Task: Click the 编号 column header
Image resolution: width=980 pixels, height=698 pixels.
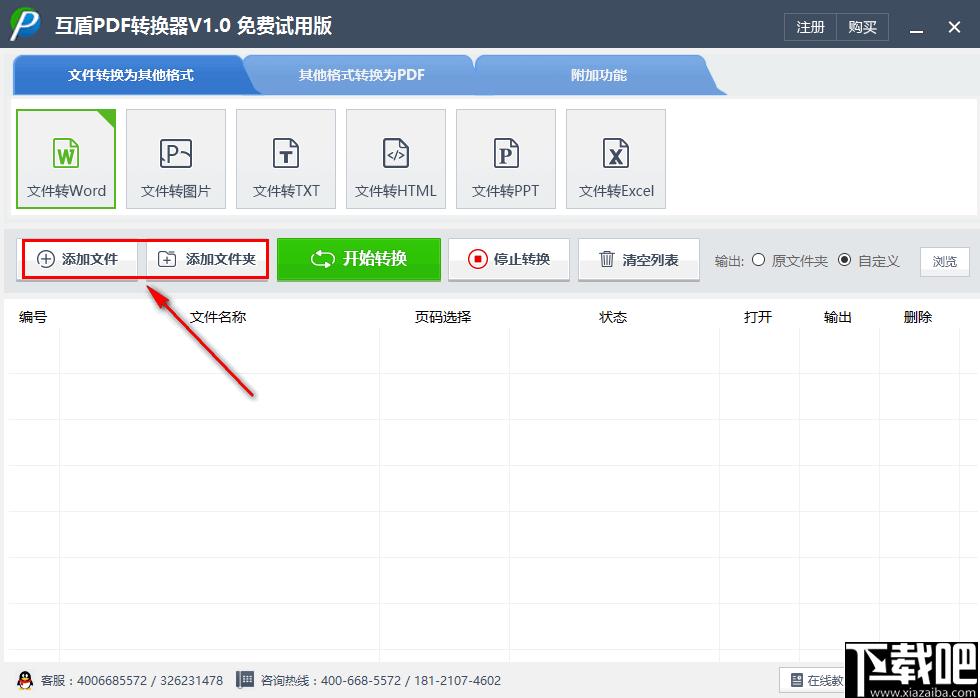Action: pyautogui.click(x=32, y=317)
